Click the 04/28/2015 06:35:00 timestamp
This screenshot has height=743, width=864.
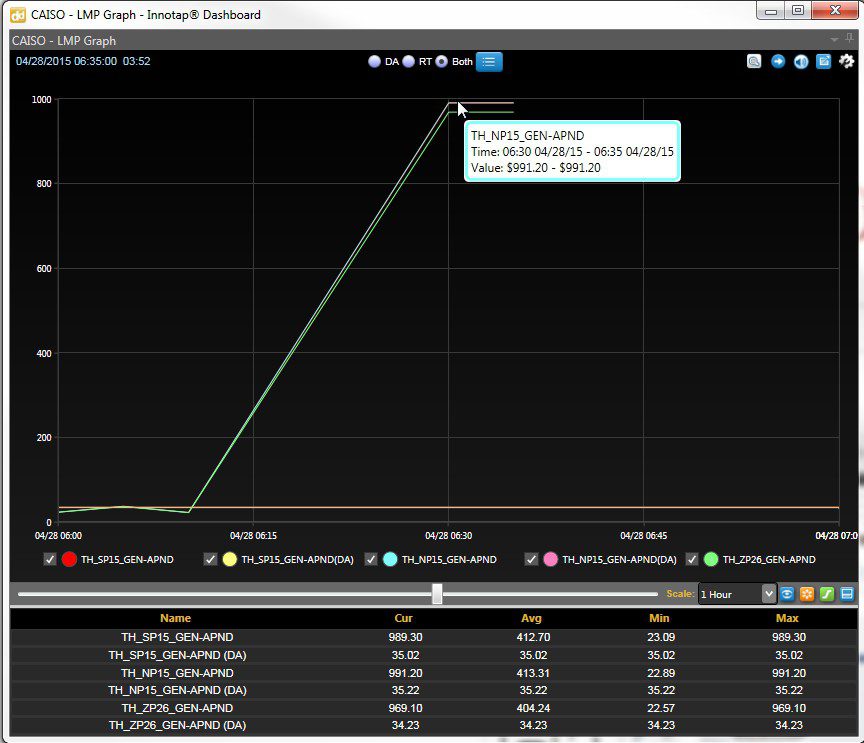coord(66,61)
